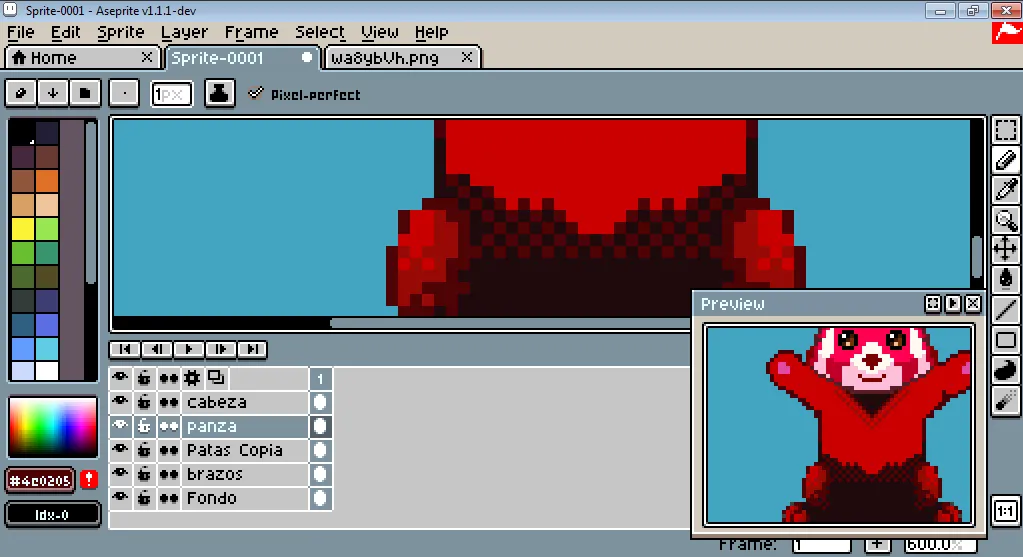
Task: Hide the brazos layer
Action: (x=120, y=474)
